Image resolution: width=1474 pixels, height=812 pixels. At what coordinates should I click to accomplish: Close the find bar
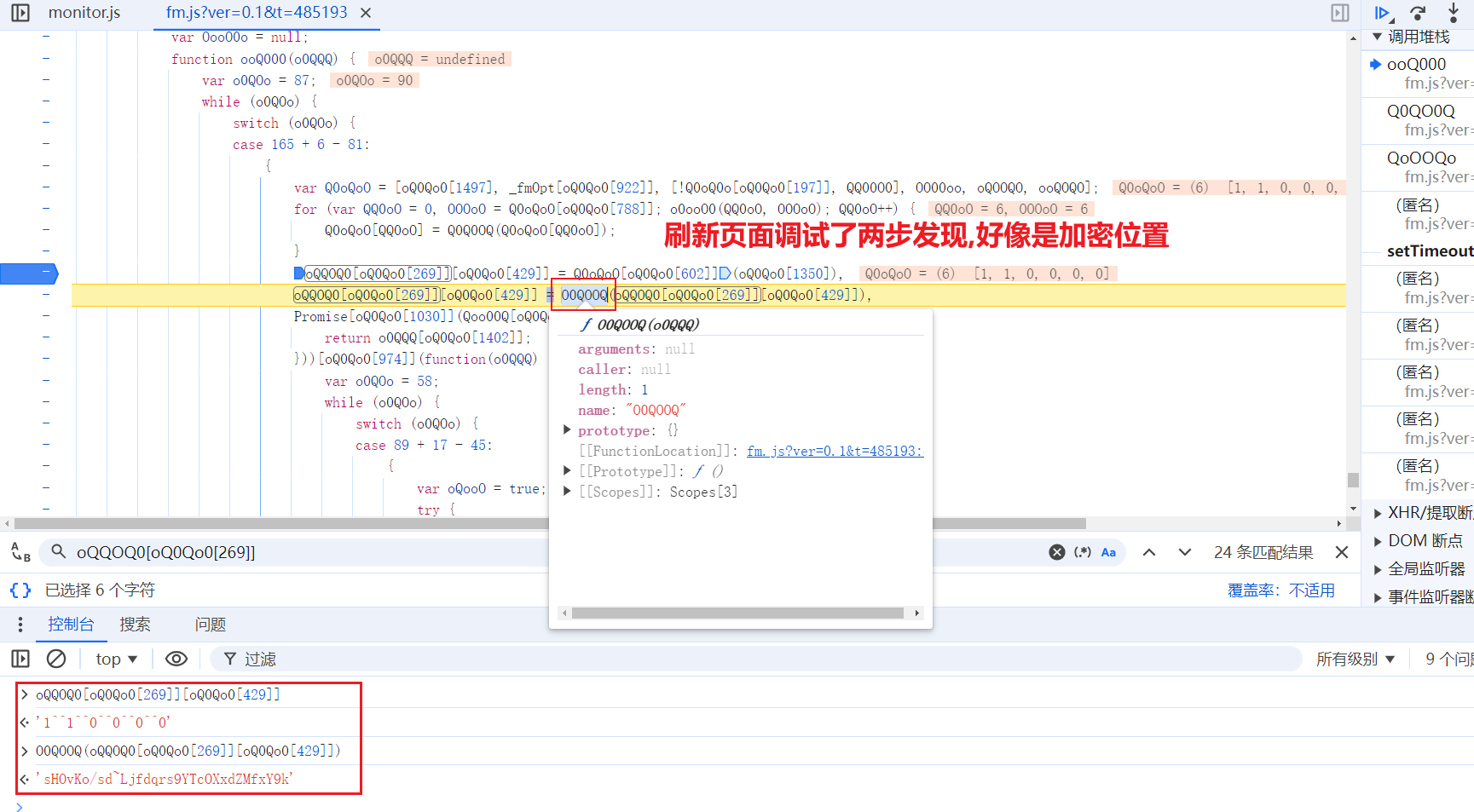tap(1342, 552)
